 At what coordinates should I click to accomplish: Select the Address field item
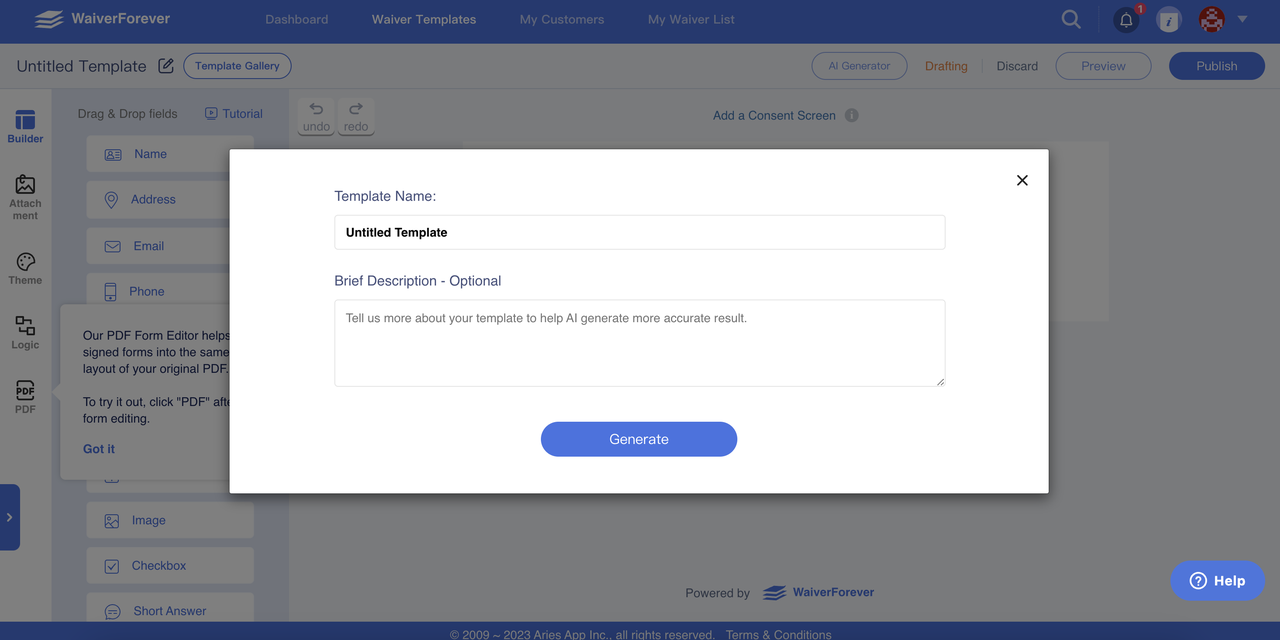(x=169, y=200)
